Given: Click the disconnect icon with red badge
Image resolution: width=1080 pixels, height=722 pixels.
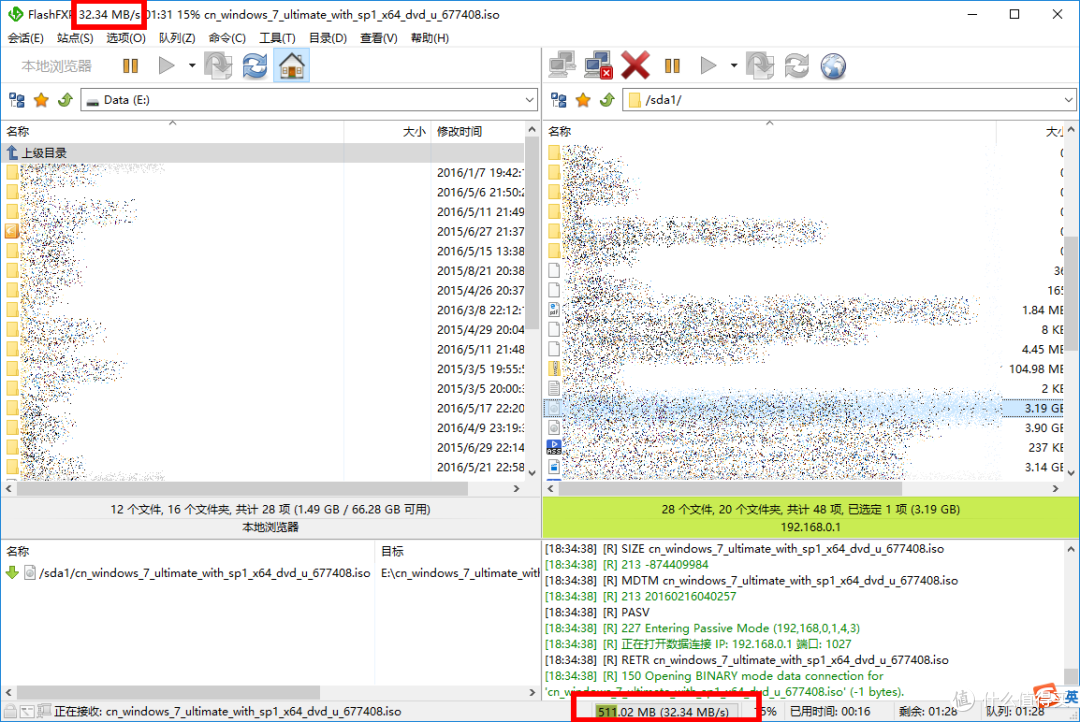Looking at the screenshot, I should click(598, 66).
